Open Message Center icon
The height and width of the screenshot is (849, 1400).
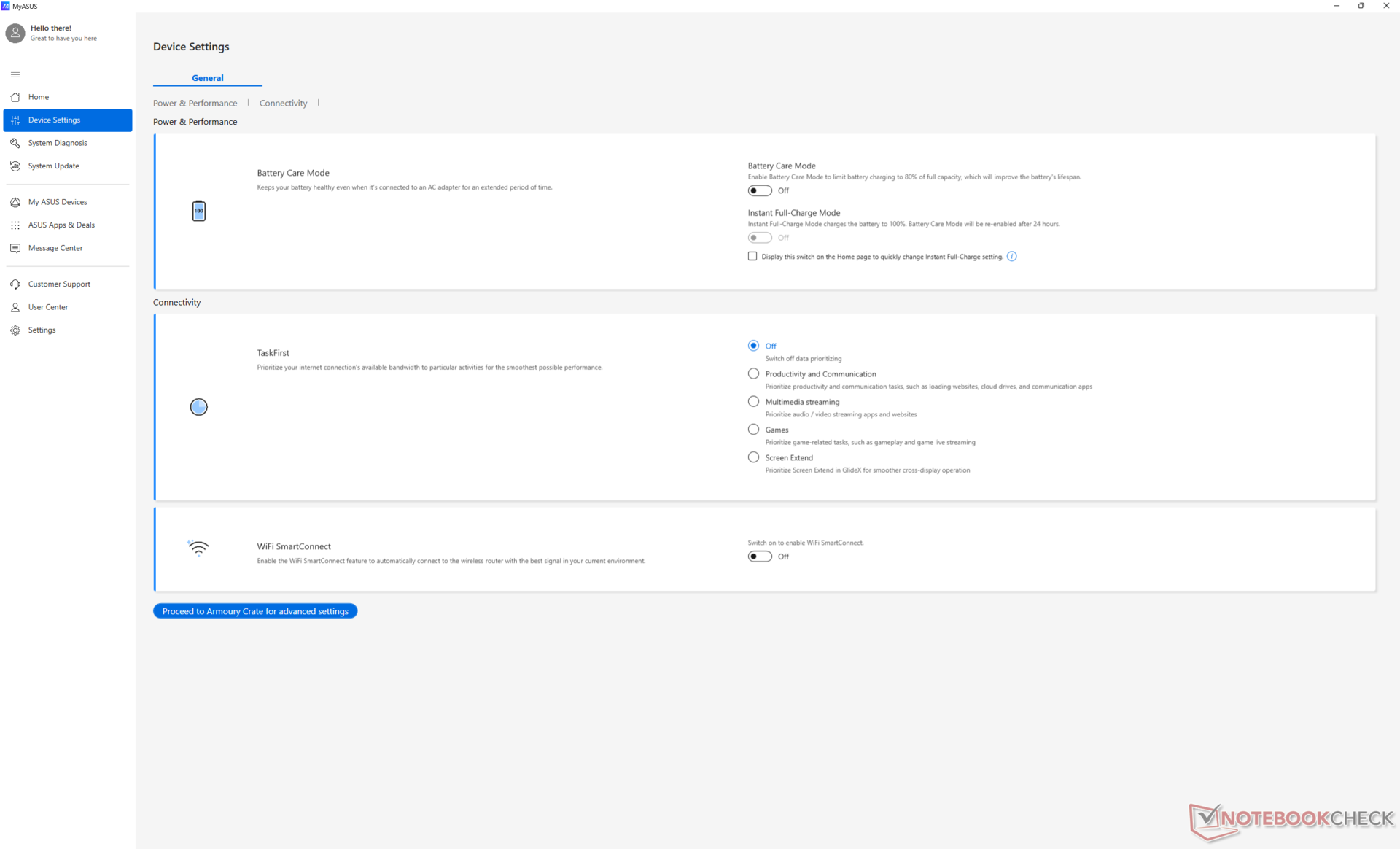pyautogui.click(x=15, y=248)
